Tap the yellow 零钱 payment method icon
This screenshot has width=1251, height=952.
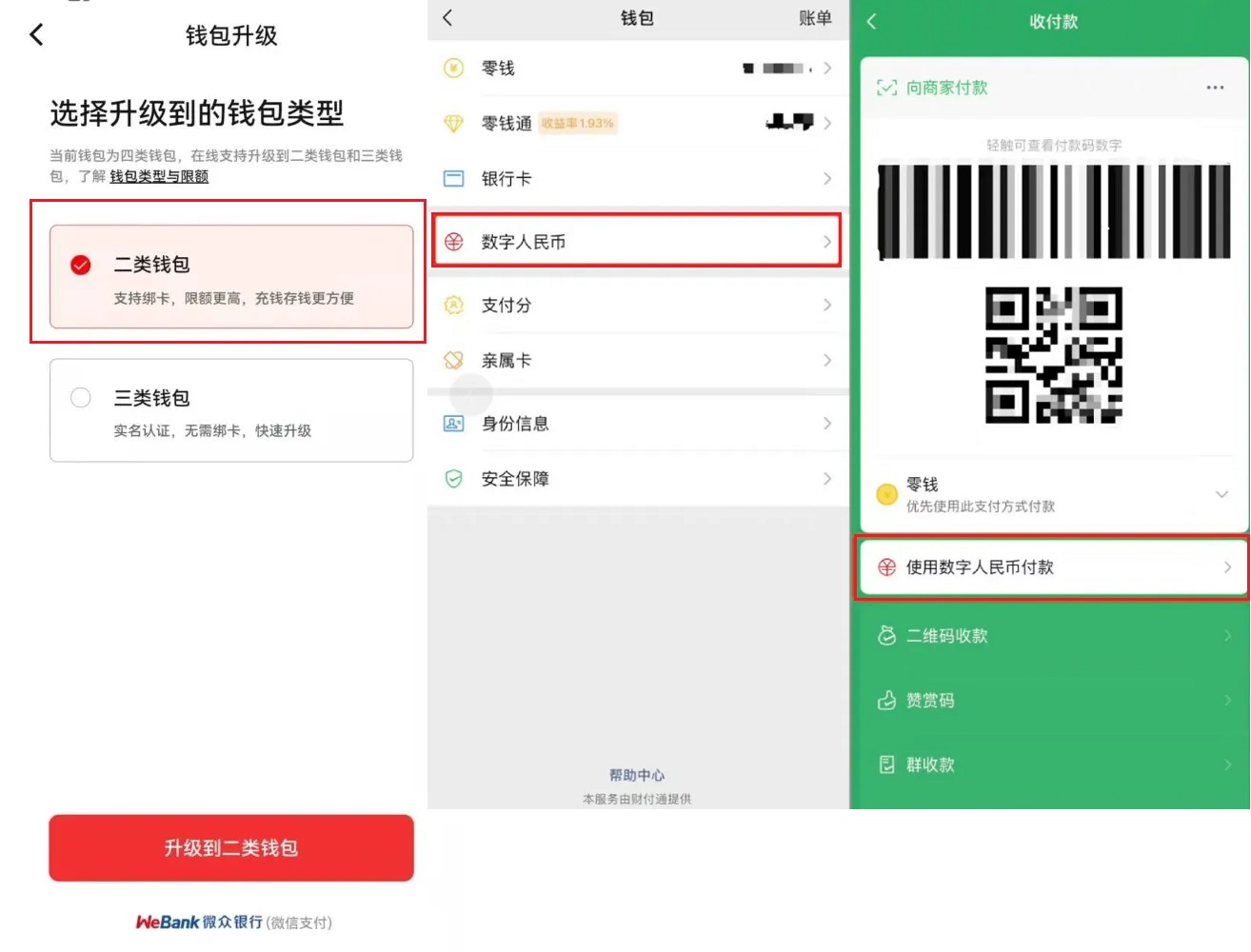click(886, 495)
